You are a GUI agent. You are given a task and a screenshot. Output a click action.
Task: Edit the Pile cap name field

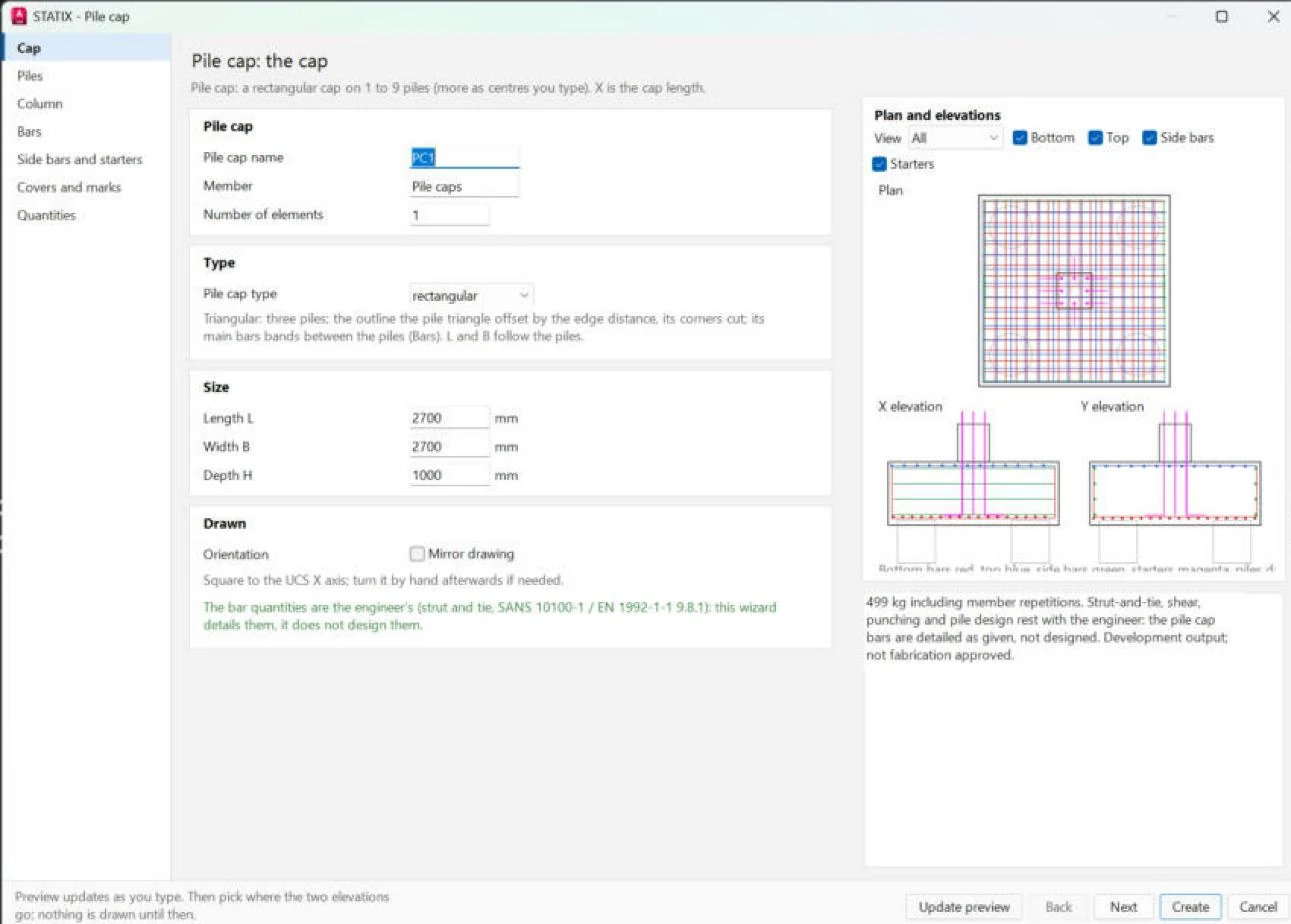464,158
